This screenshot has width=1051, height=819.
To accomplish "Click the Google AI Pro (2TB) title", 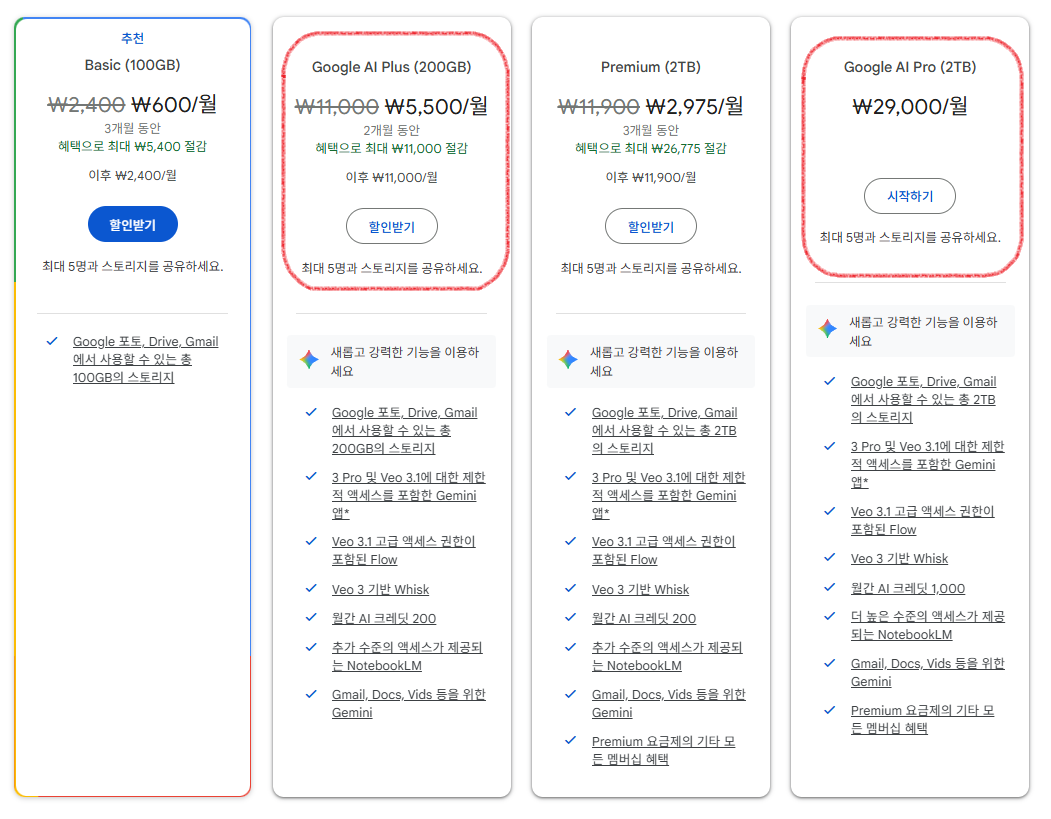I will [x=910, y=67].
